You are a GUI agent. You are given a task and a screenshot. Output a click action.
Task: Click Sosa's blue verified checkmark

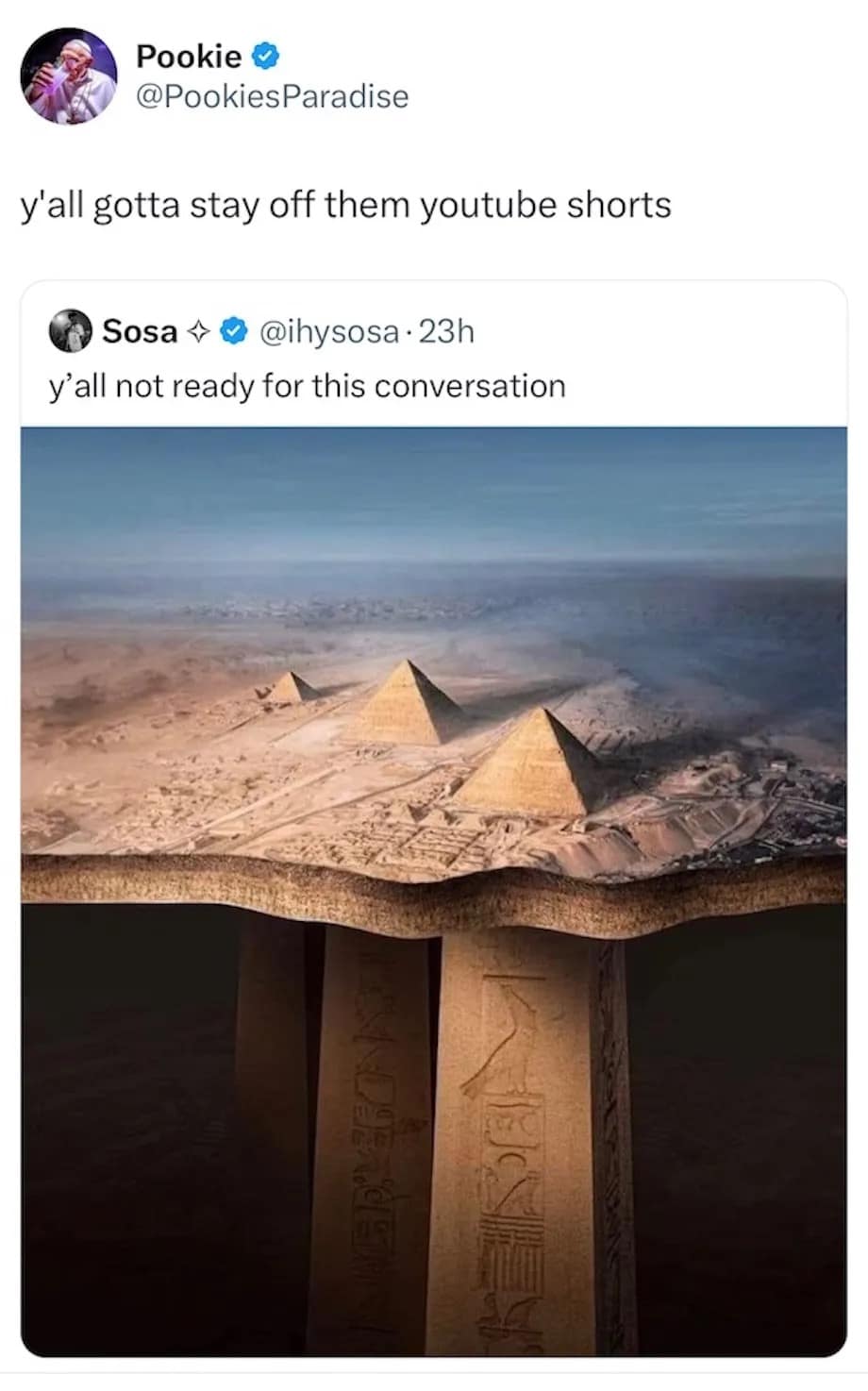click(233, 332)
